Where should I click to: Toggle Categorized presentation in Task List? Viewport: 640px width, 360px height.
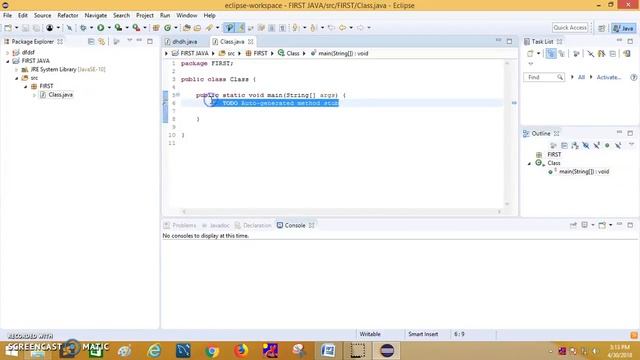tap(551, 53)
